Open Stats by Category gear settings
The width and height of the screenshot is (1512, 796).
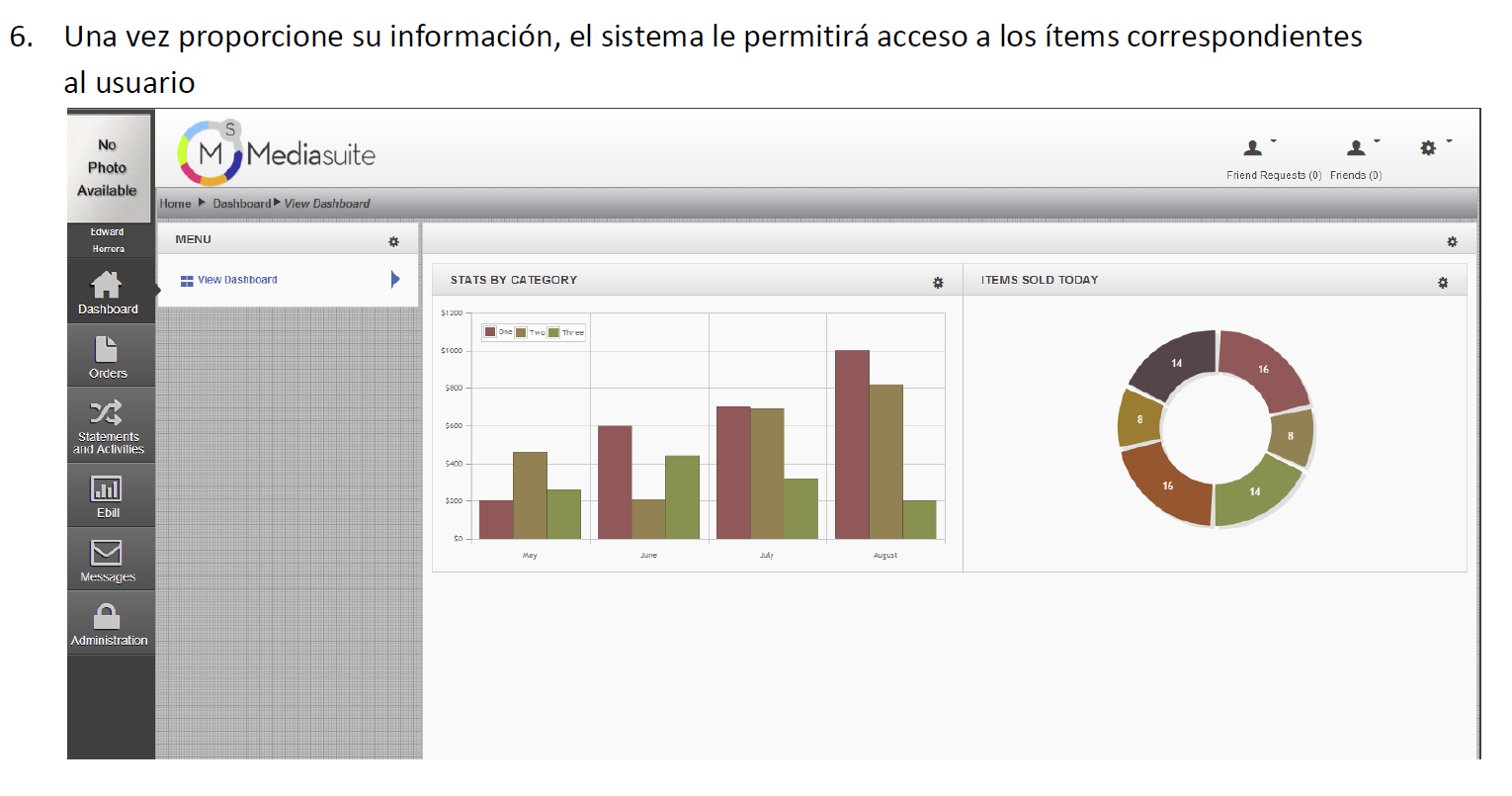pyautogui.click(x=938, y=283)
